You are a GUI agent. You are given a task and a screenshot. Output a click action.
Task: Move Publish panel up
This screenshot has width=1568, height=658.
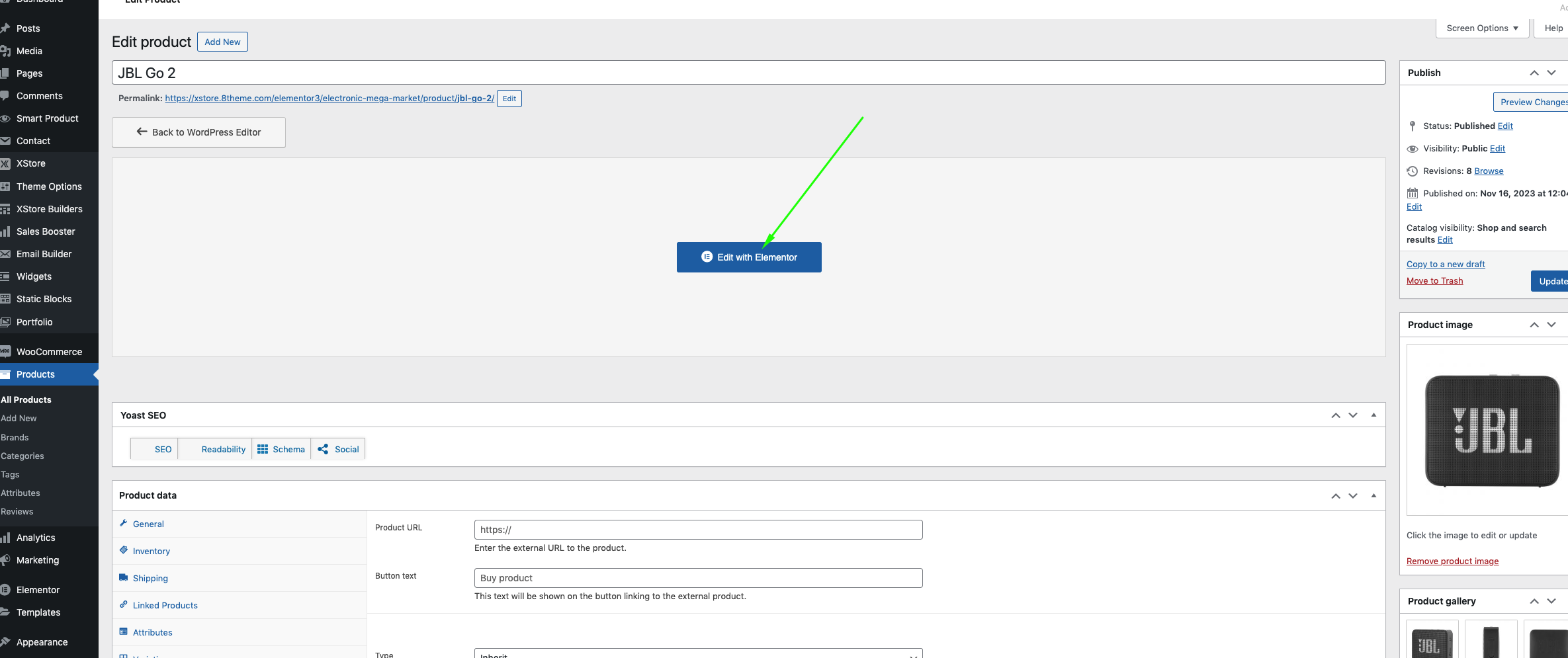coord(1534,73)
